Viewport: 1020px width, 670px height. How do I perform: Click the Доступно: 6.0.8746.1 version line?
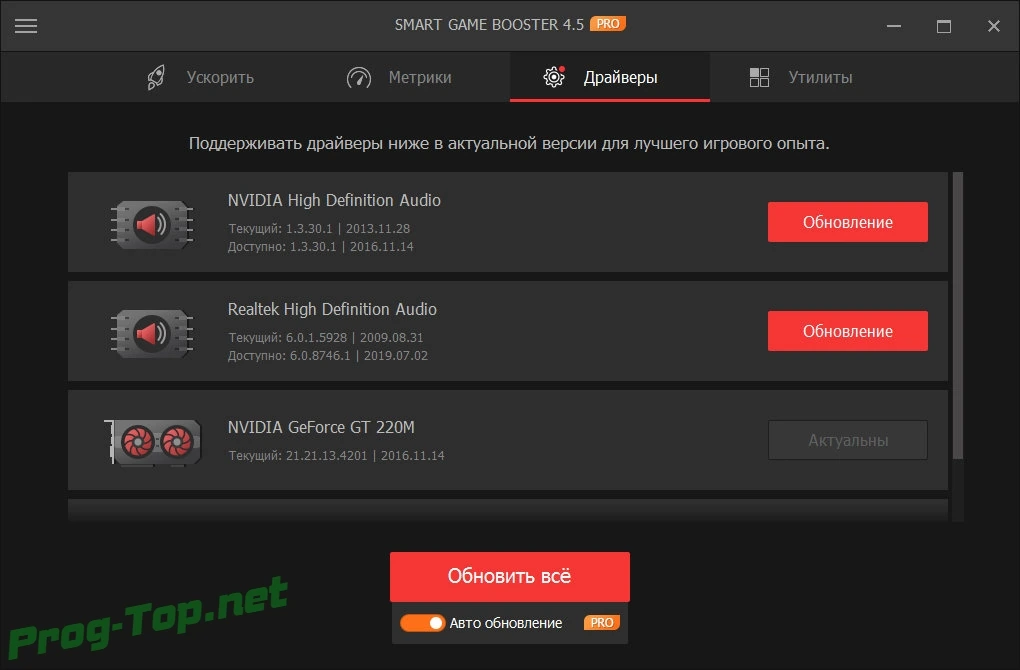328,356
